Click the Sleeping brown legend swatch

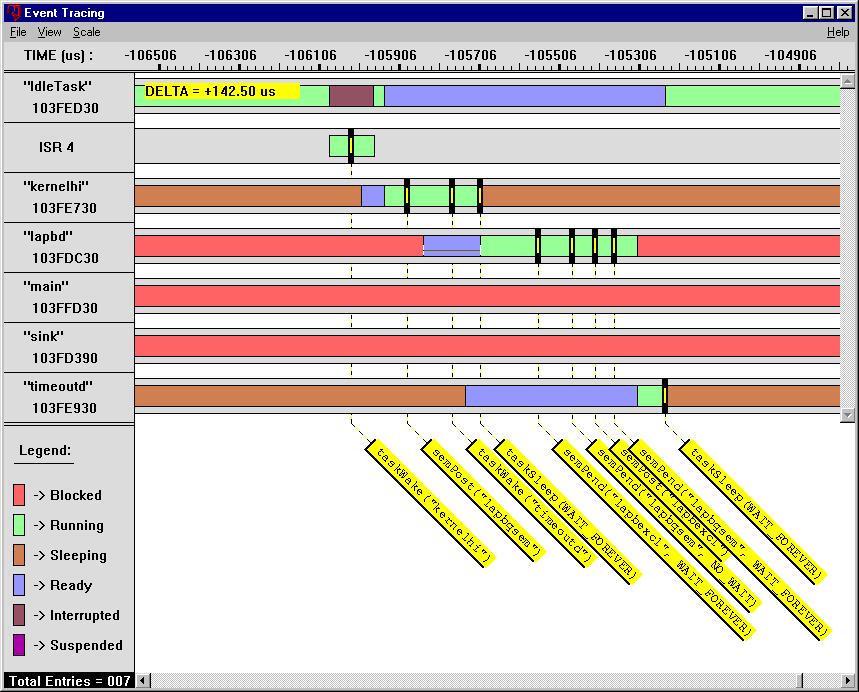[x=19, y=555]
